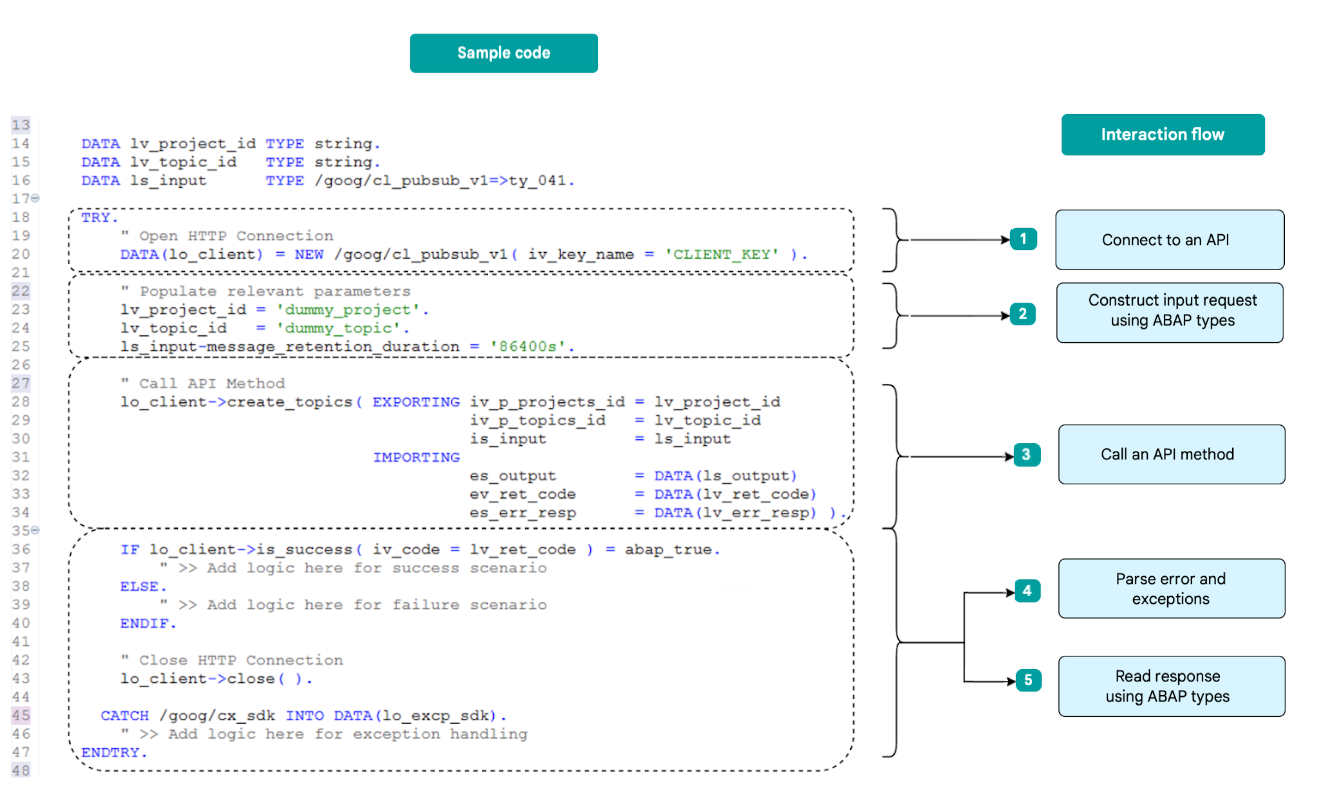
Task: Click the number 2 step badge
Action: click(x=1022, y=314)
